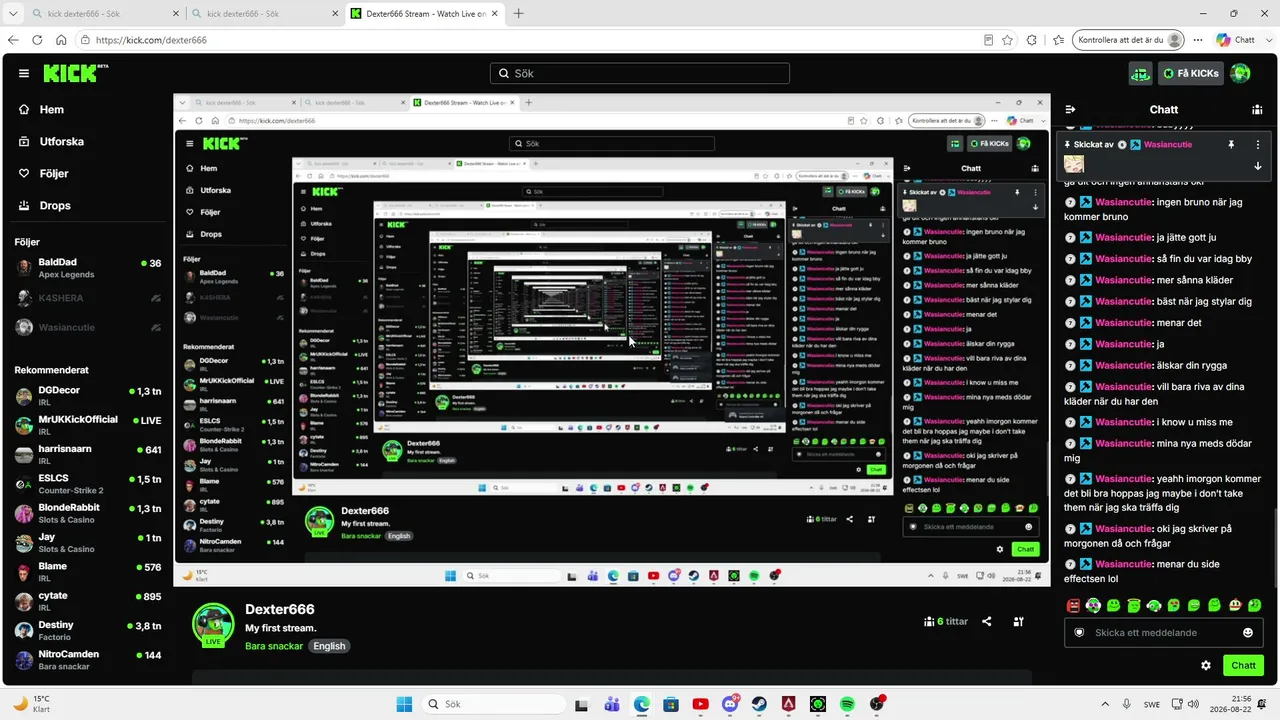Click BlondeRabbit Slots & Casino channel

(x=89, y=513)
